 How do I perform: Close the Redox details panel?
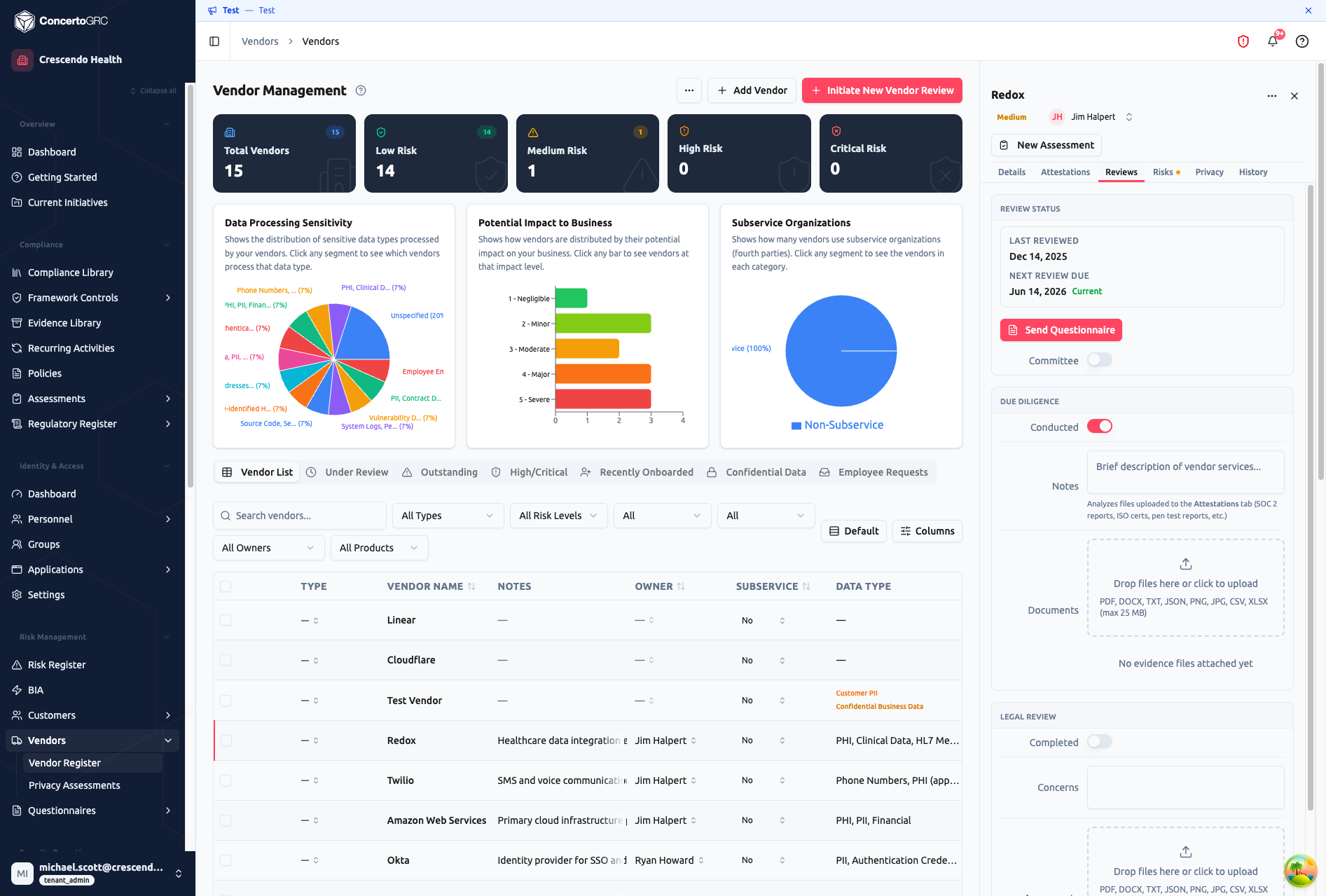click(1294, 96)
